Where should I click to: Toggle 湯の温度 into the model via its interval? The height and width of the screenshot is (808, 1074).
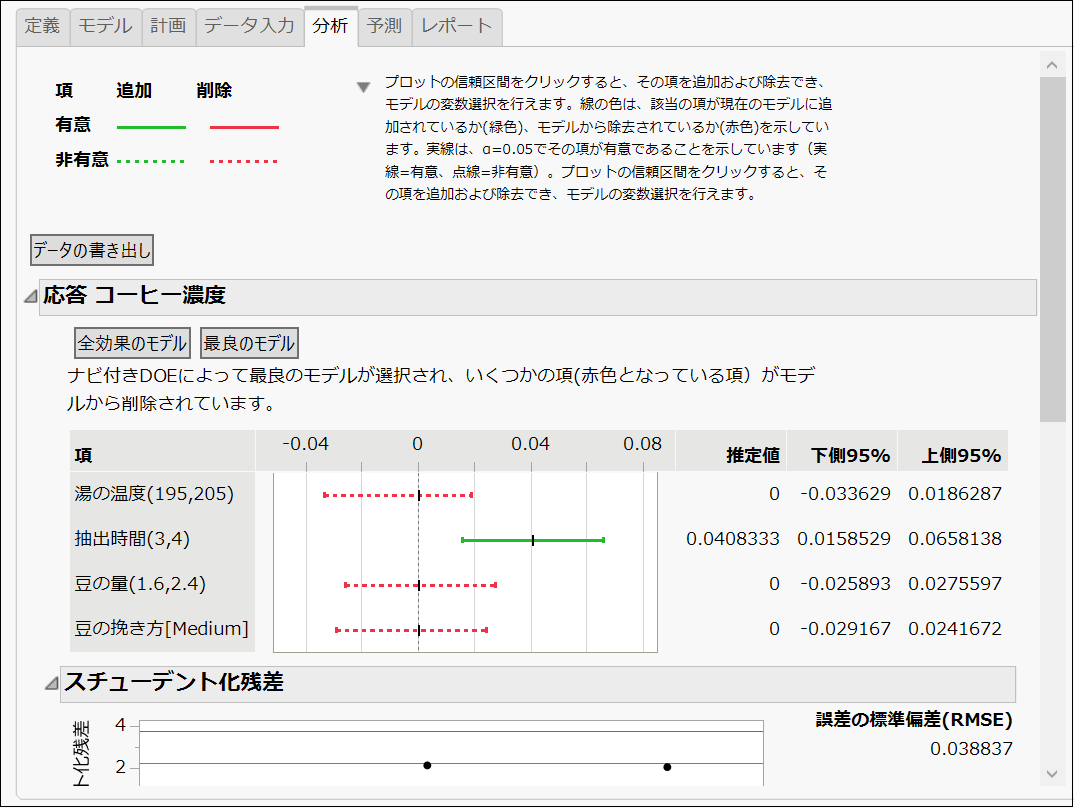click(397, 495)
